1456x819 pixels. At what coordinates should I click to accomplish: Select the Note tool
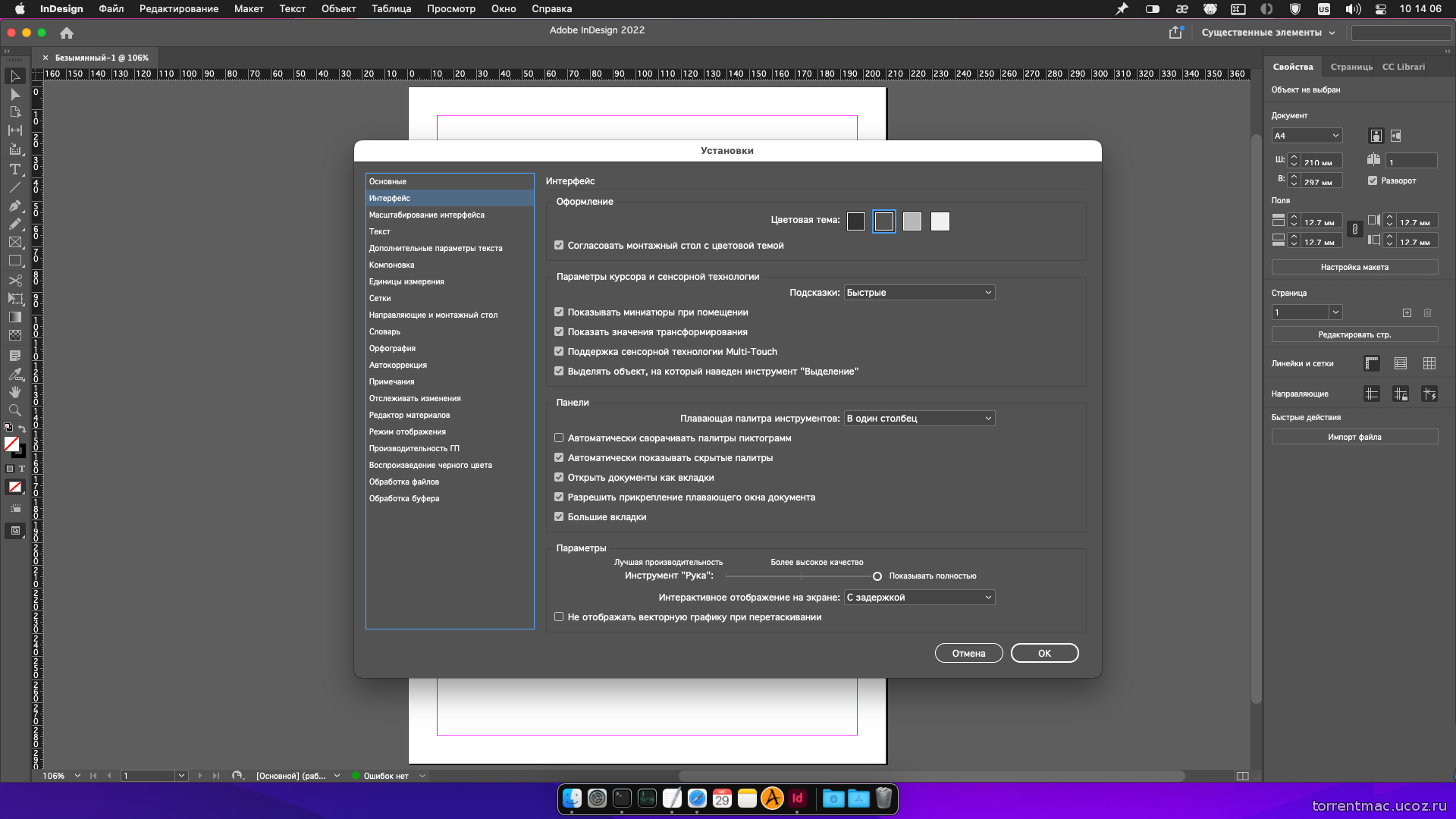15,355
